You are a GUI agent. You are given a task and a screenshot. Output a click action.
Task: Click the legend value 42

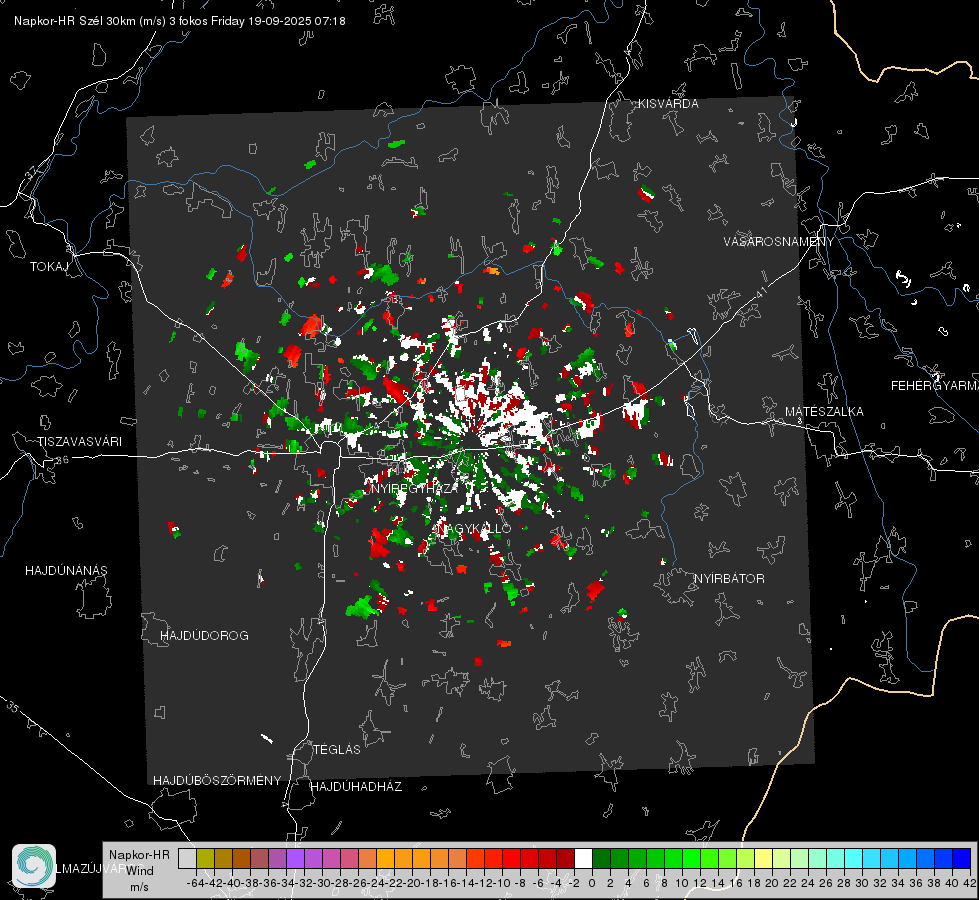(x=969, y=883)
